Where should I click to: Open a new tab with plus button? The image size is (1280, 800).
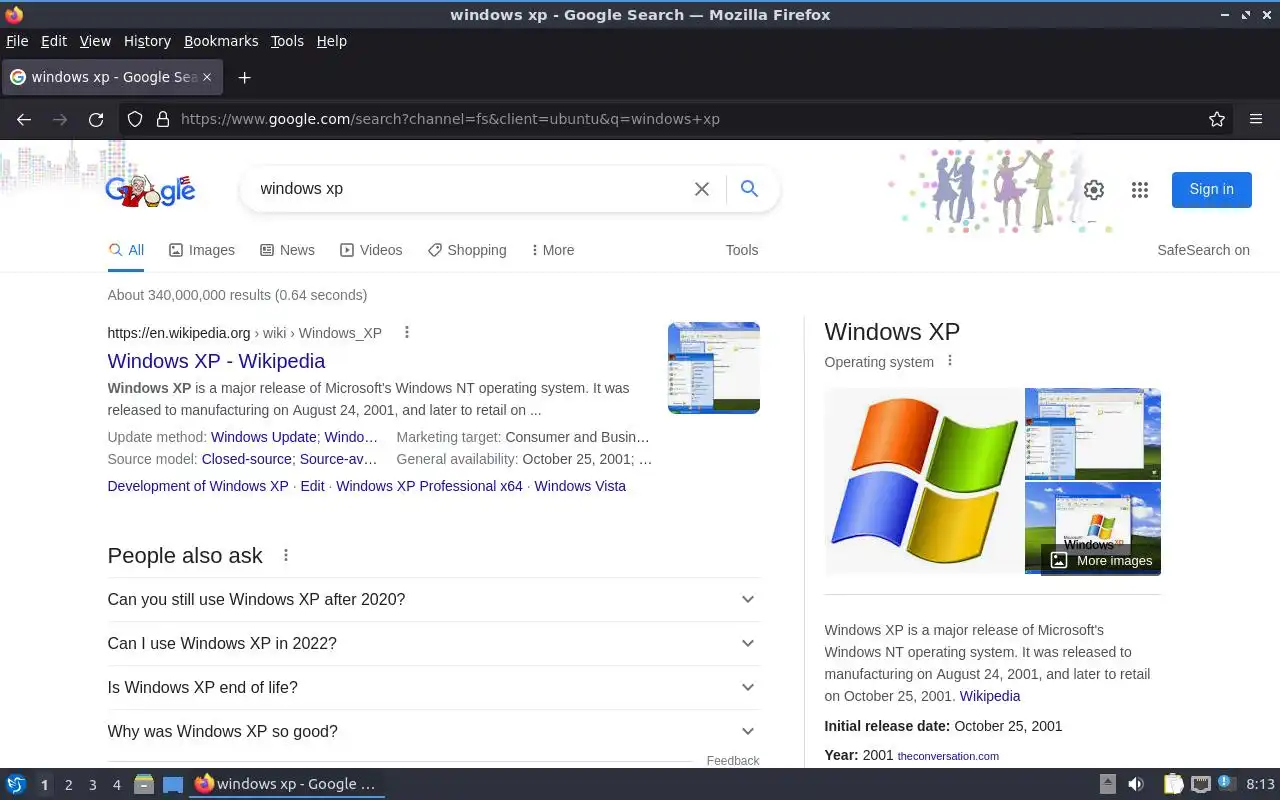pyautogui.click(x=244, y=77)
